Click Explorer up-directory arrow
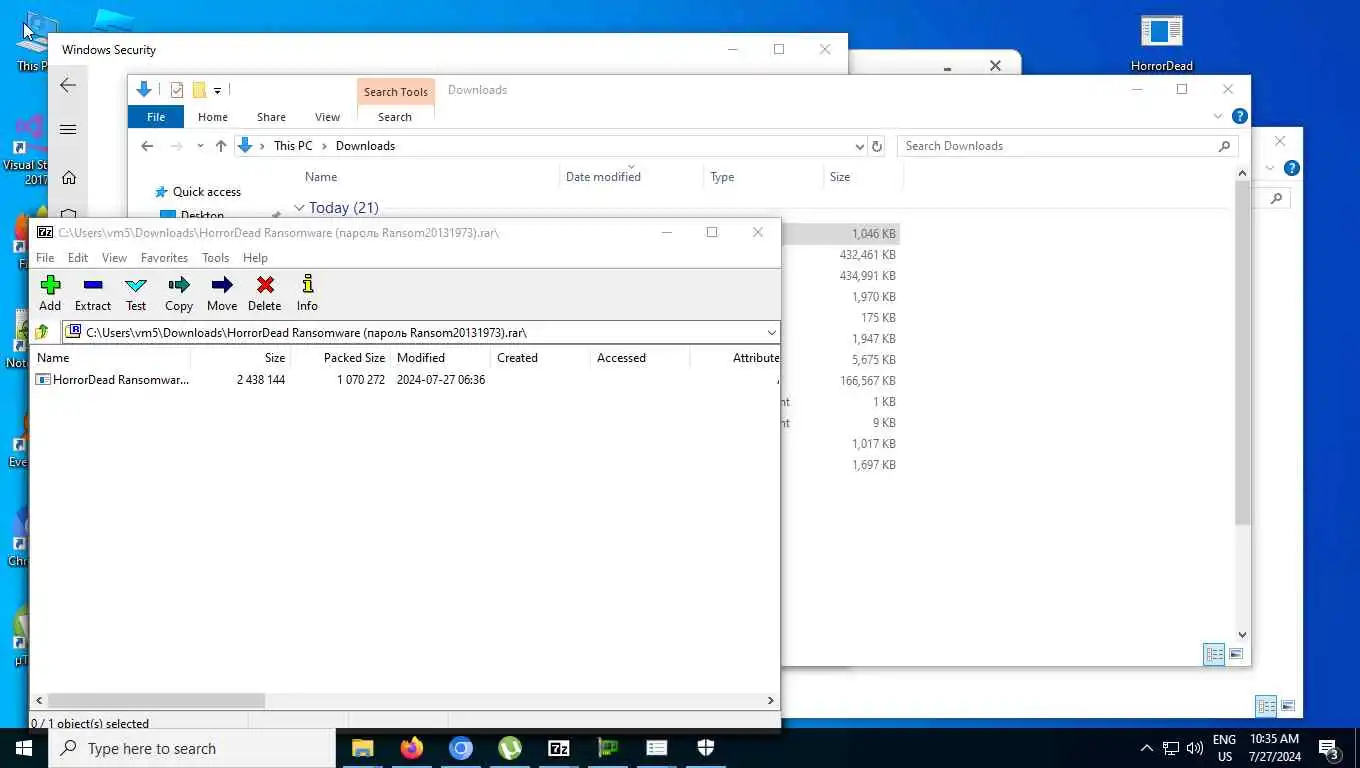Image resolution: width=1360 pixels, height=768 pixels. pos(221,146)
